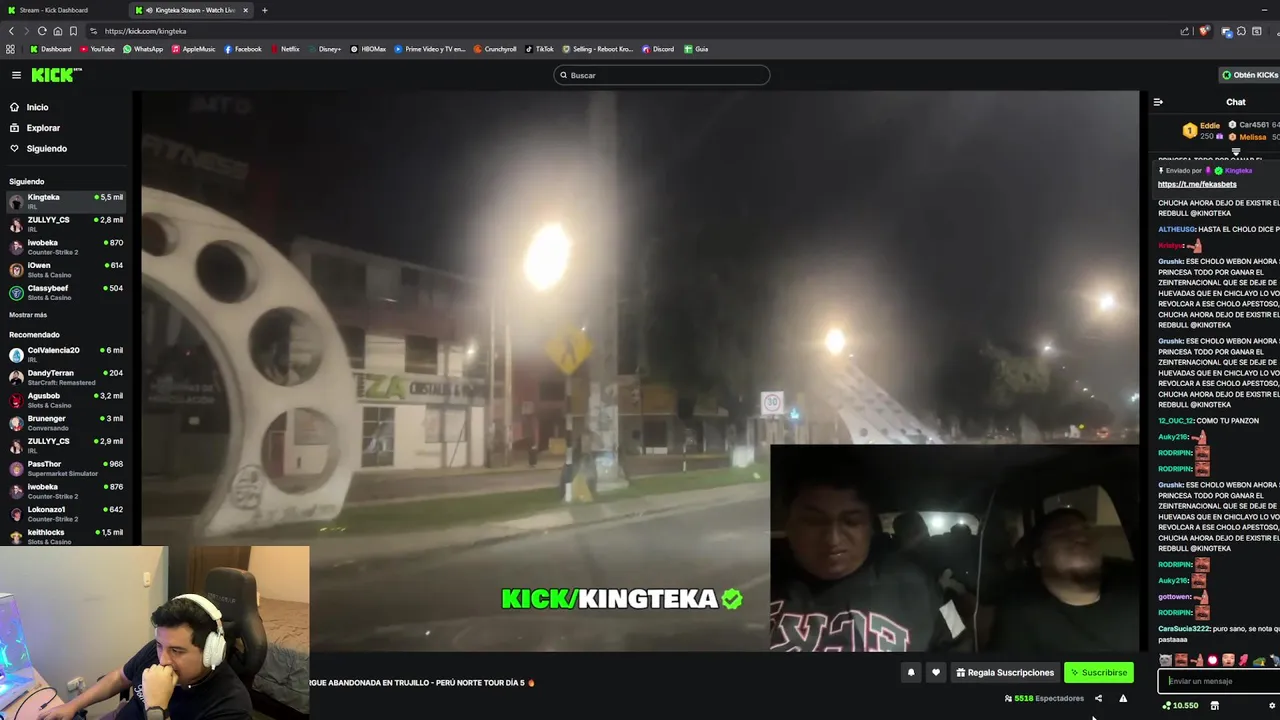This screenshot has width=1280, height=720.
Task: Open the hamburger sidebar menu
Action: click(x=16, y=75)
